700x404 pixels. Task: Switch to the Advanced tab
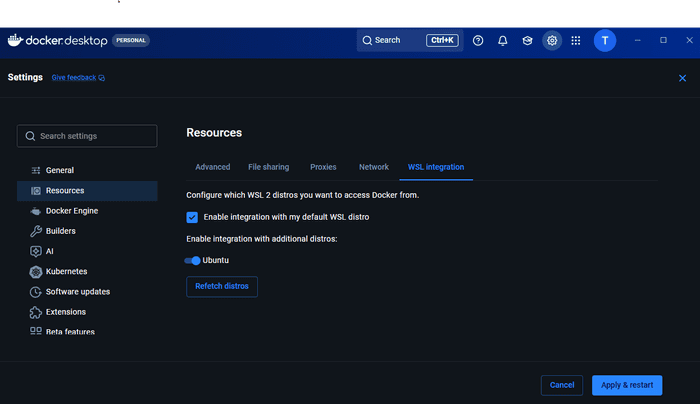(x=212, y=167)
